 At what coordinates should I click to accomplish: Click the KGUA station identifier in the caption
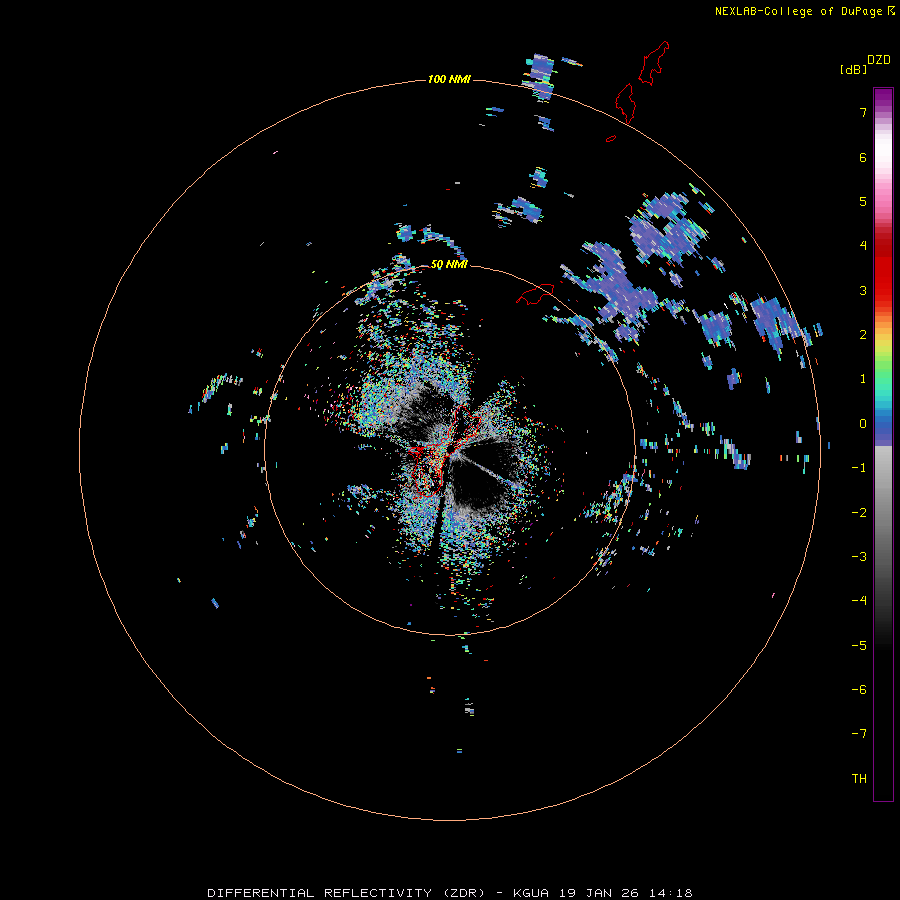[529, 893]
